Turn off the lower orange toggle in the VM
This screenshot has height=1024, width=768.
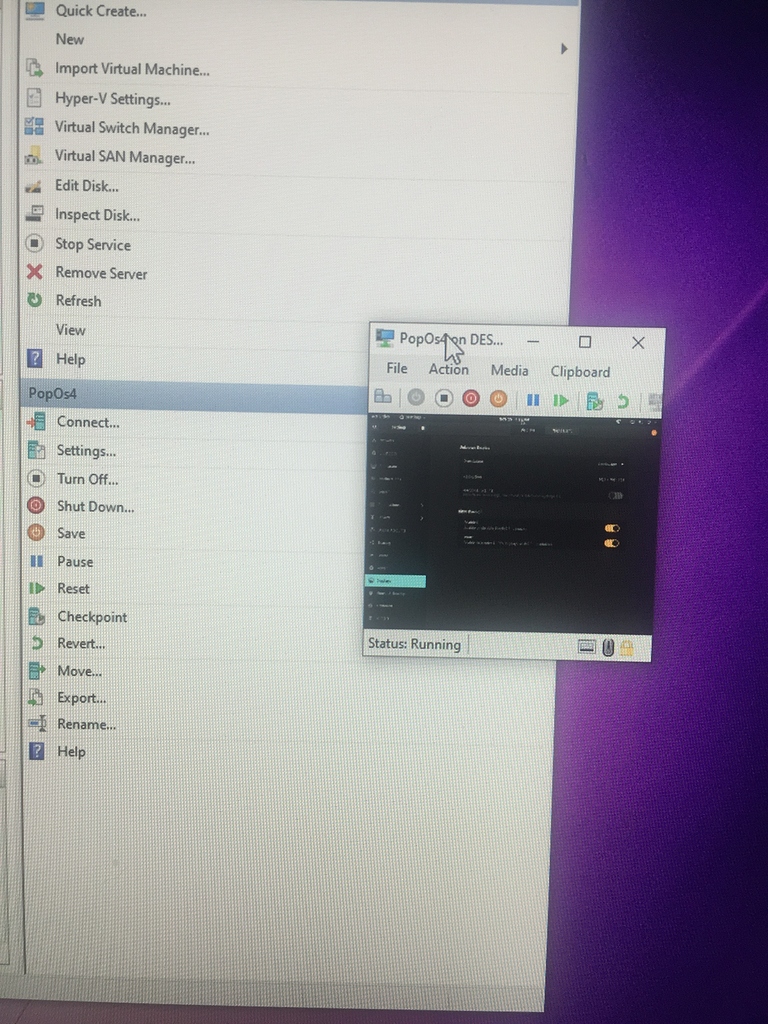click(612, 543)
